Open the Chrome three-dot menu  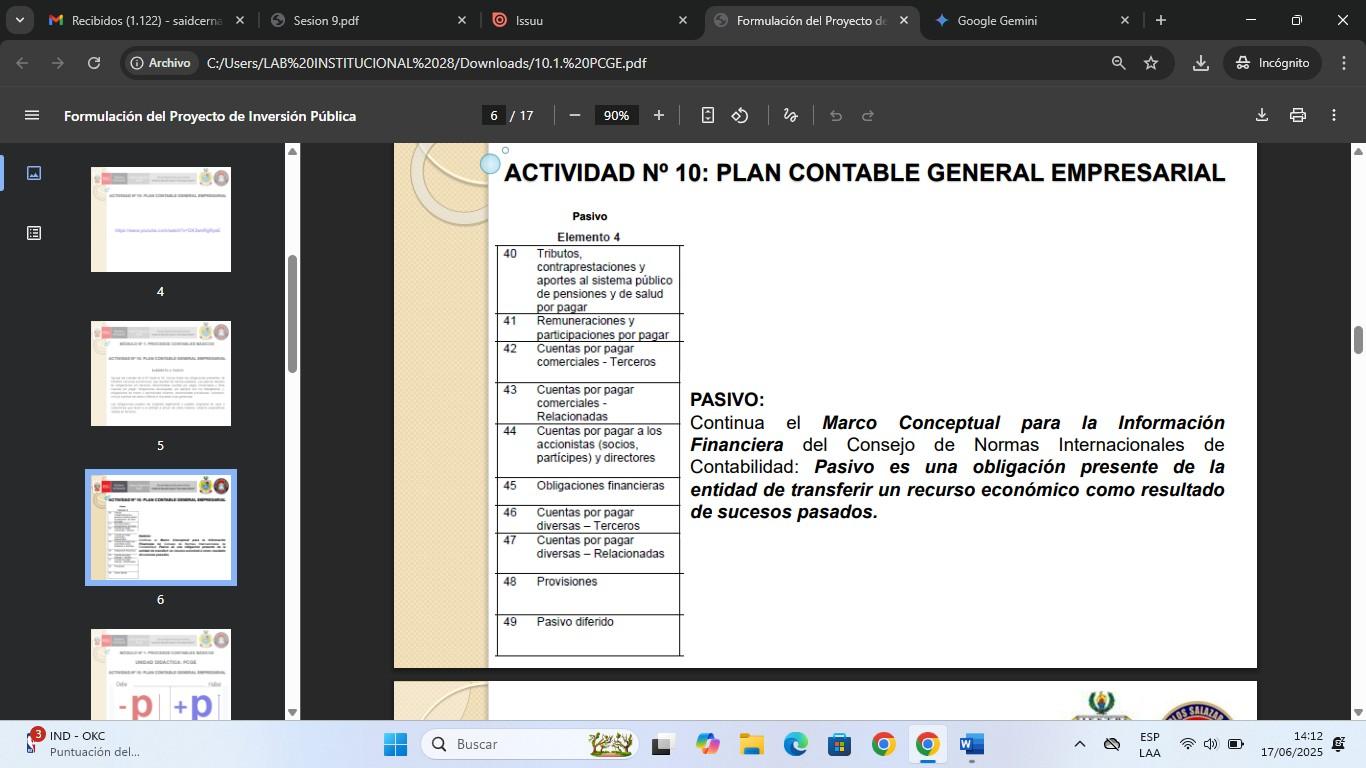pyautogui.click(x=1343, y=63)
